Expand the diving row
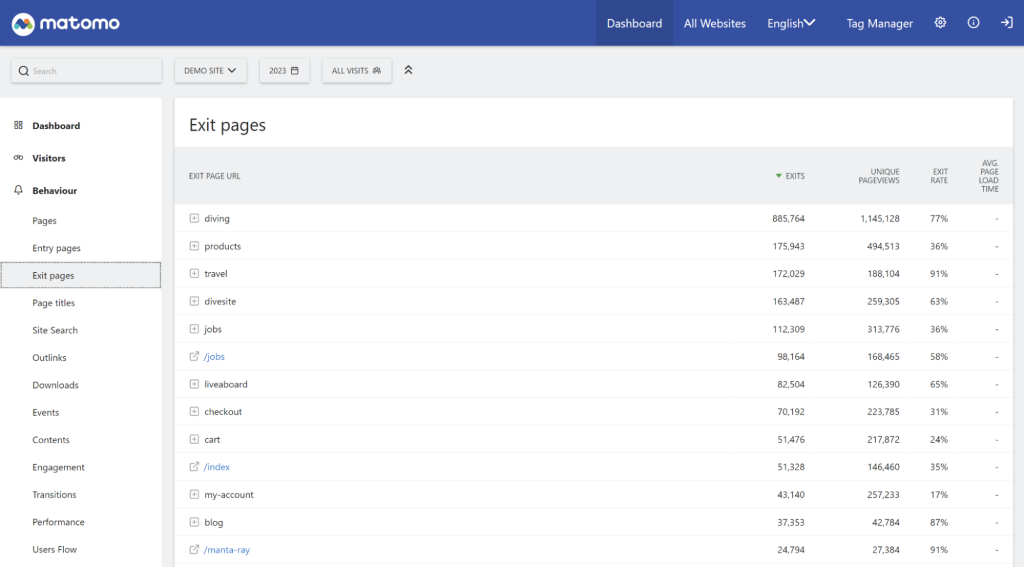The image size is (1024, 567). (x=194, y=218)
